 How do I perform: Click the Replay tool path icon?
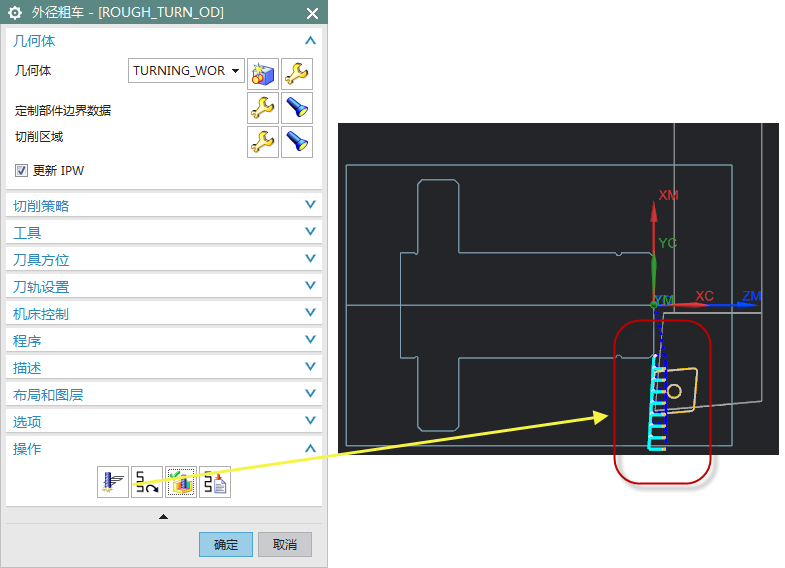[147, 482]
